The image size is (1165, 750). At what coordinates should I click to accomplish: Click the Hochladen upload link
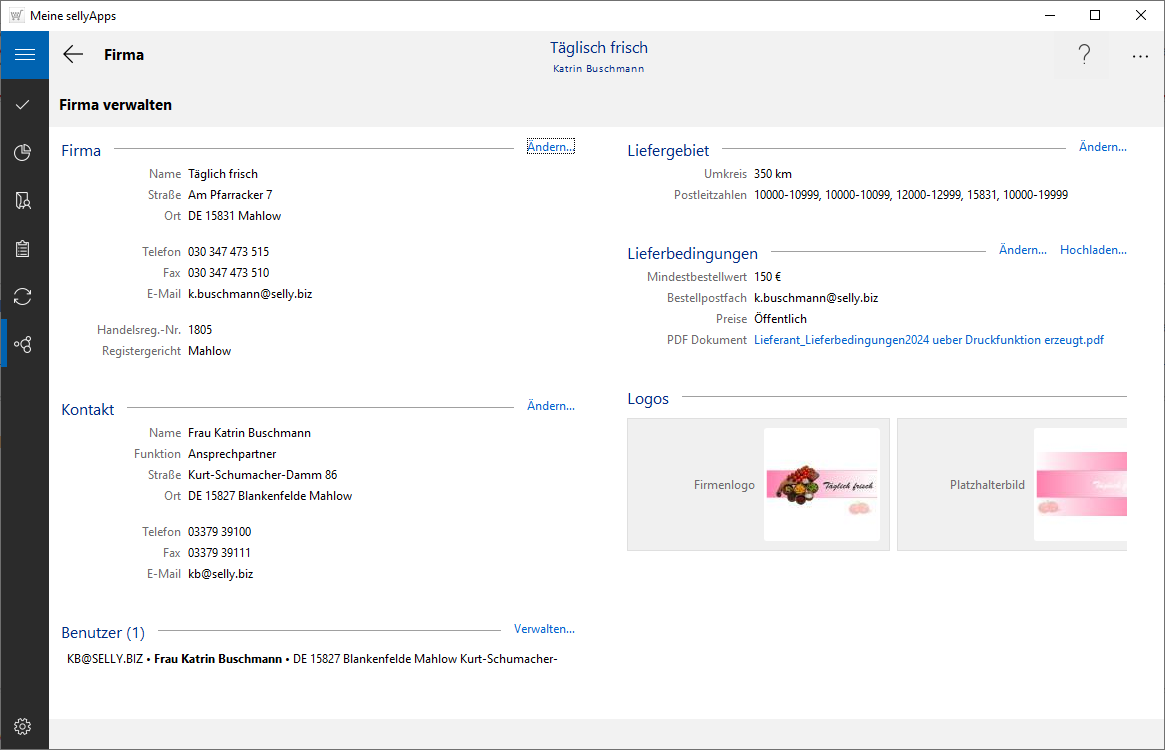[1093, 250]
